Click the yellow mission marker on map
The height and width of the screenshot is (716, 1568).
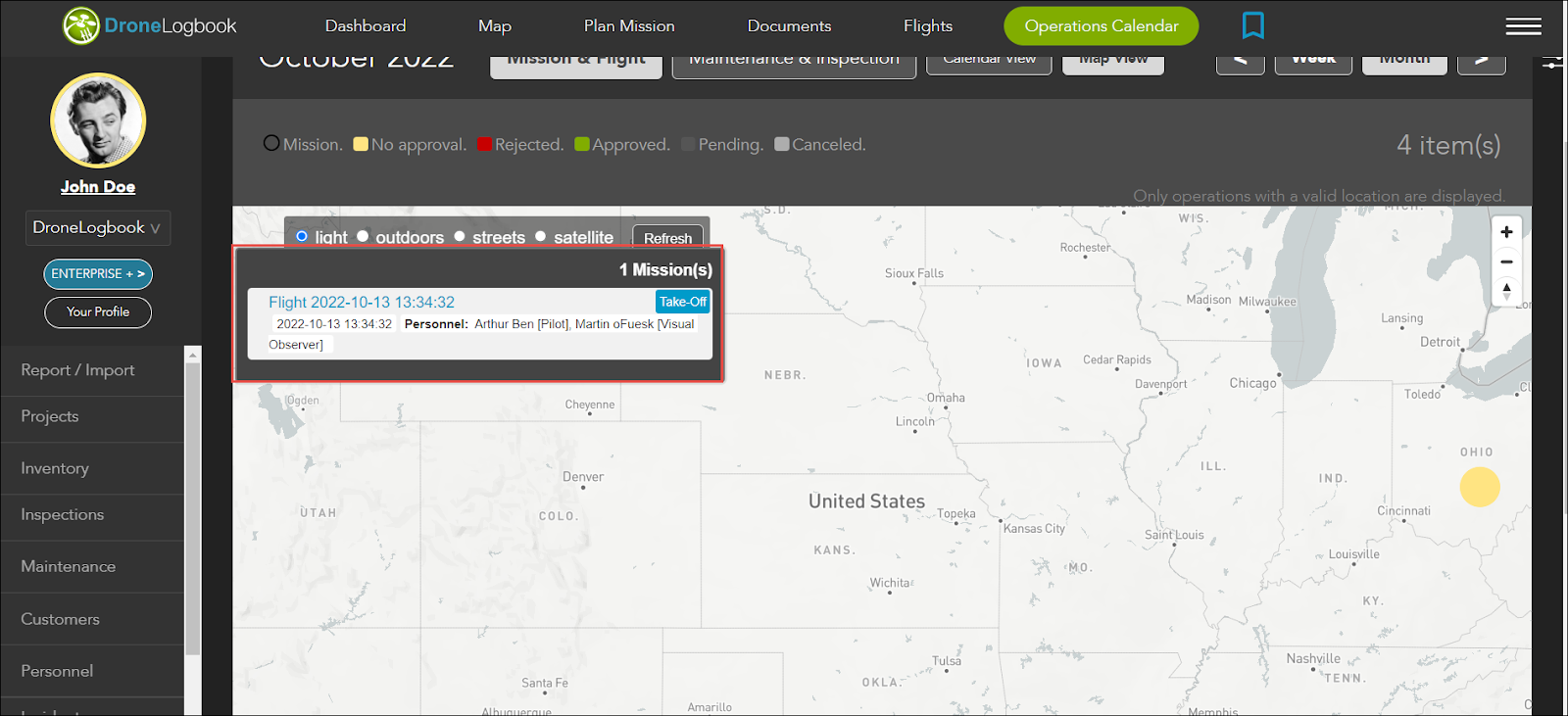pos(1480,487)
